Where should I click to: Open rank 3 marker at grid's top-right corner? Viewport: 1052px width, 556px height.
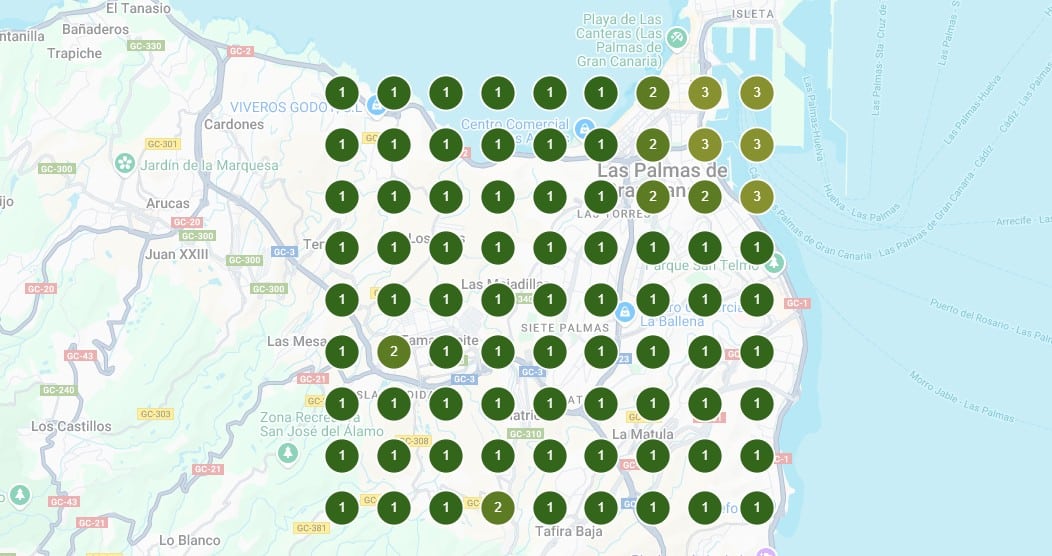757,93
